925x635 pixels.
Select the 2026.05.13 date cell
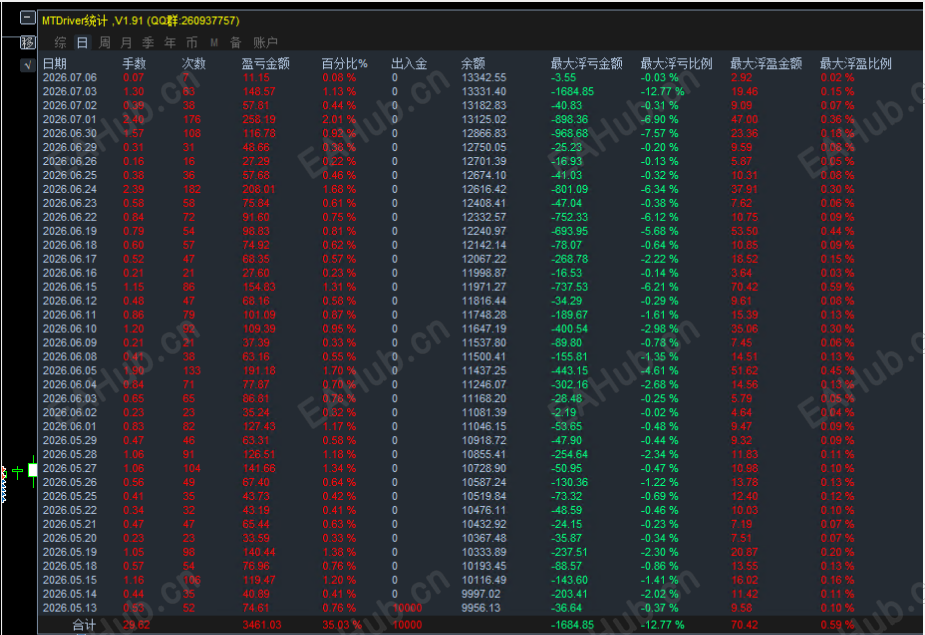(70, 608)
